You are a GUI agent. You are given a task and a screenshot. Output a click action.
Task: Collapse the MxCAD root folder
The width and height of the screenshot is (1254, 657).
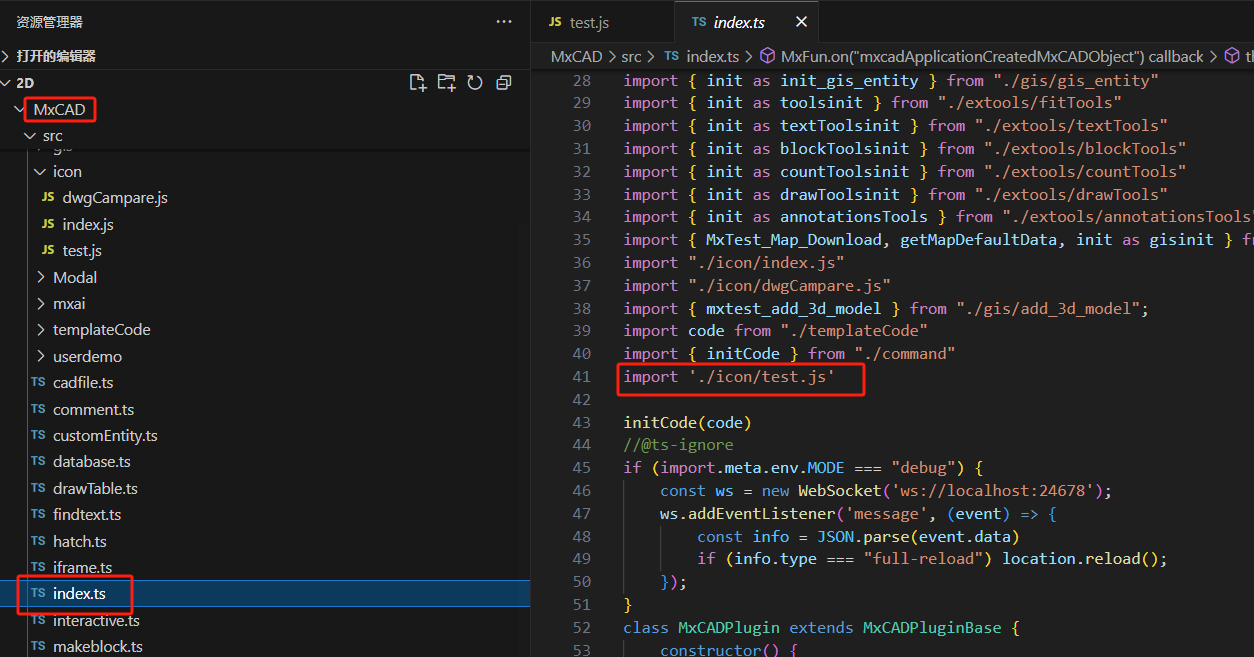coord(59,110)
